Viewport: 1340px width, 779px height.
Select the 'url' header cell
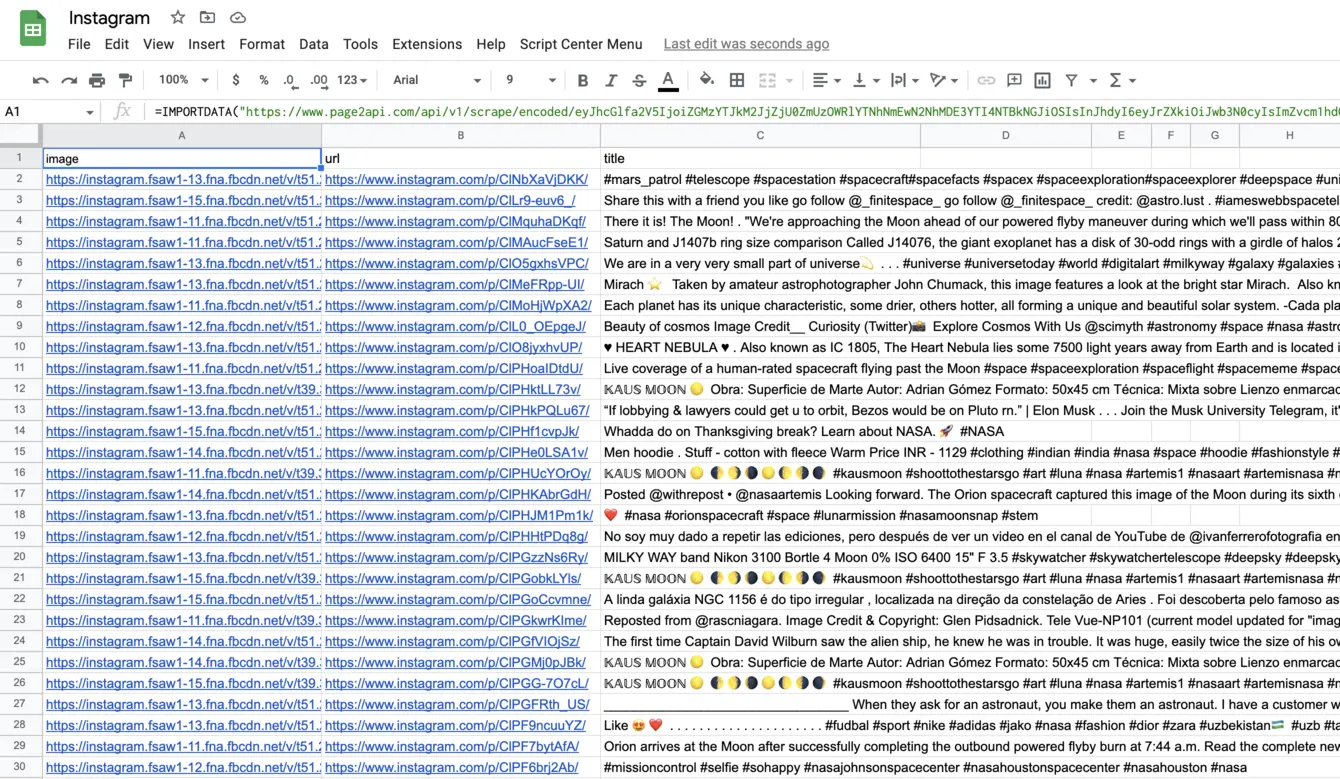(460, 158)
